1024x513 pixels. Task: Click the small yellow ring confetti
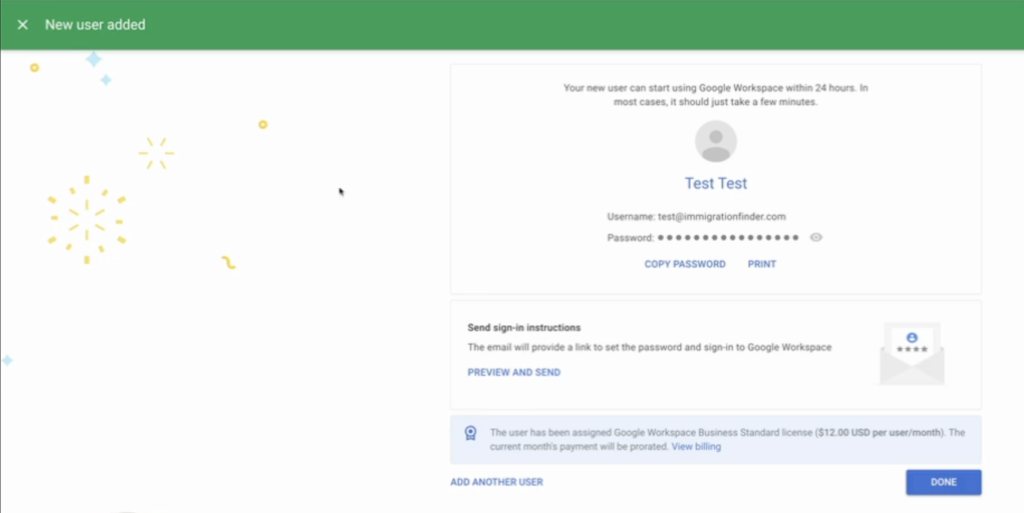click(263, 125)
